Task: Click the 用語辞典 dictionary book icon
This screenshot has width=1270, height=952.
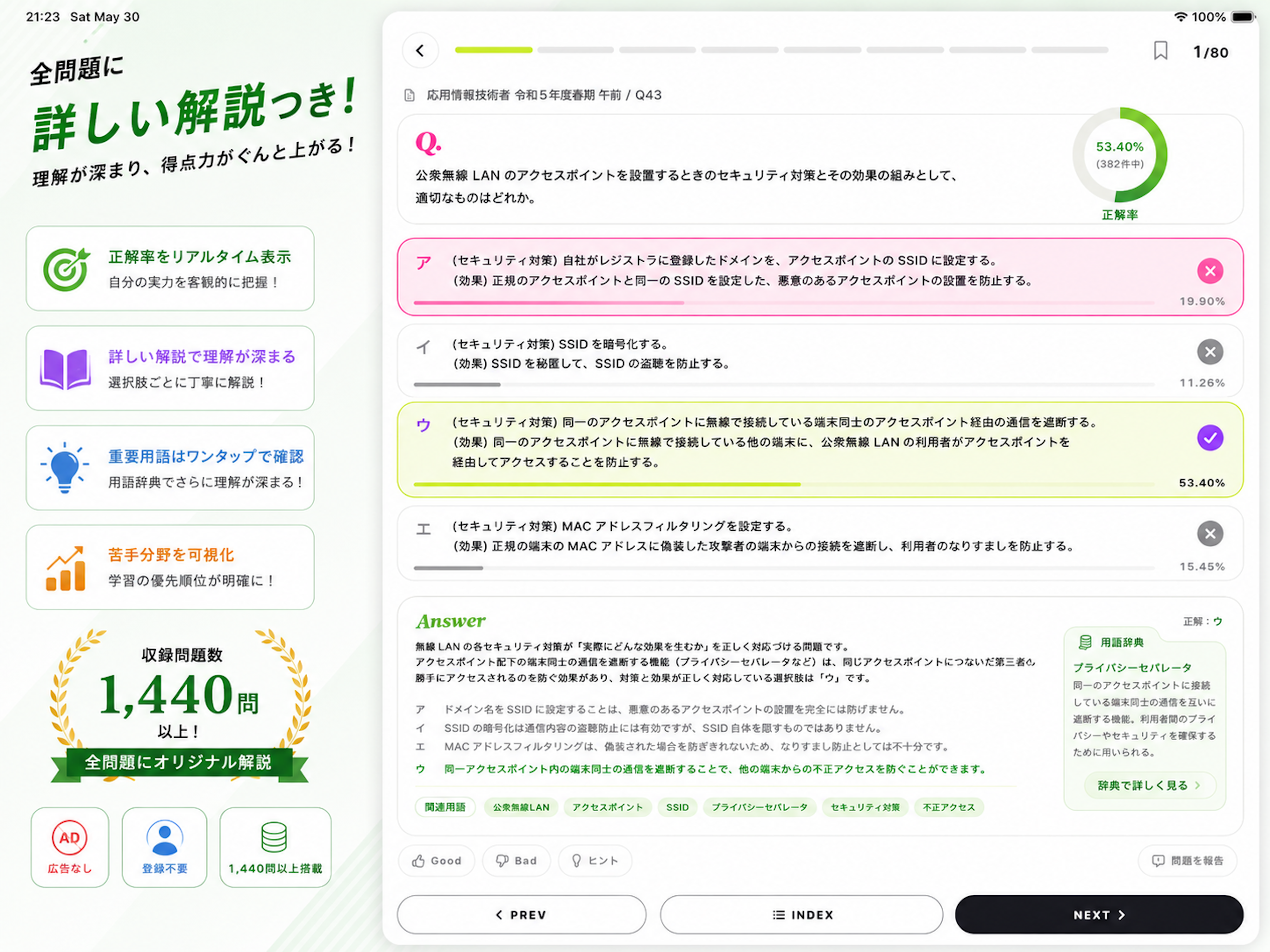Action: click(x=1085, y=642)
